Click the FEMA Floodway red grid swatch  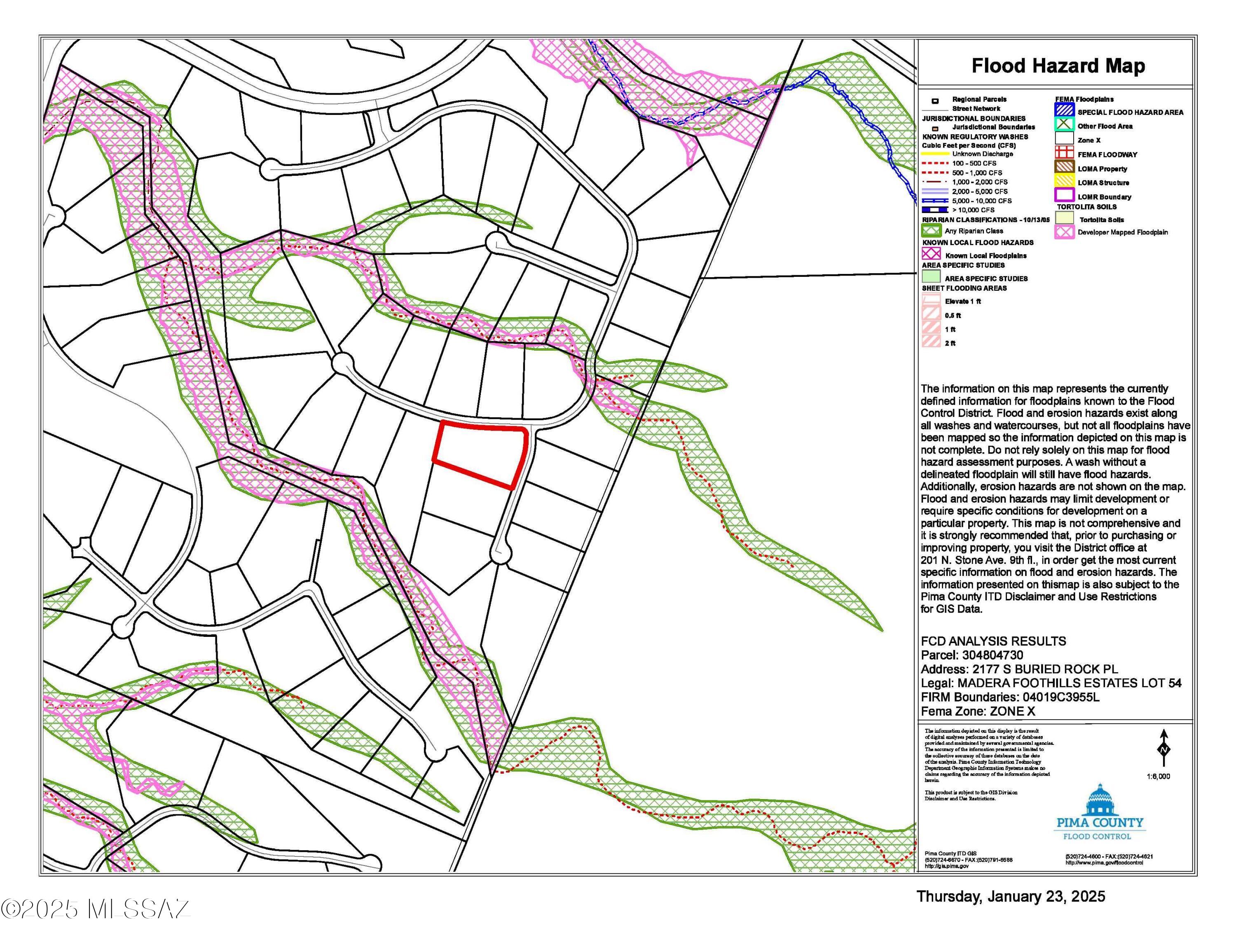[x=1065, y=153]
